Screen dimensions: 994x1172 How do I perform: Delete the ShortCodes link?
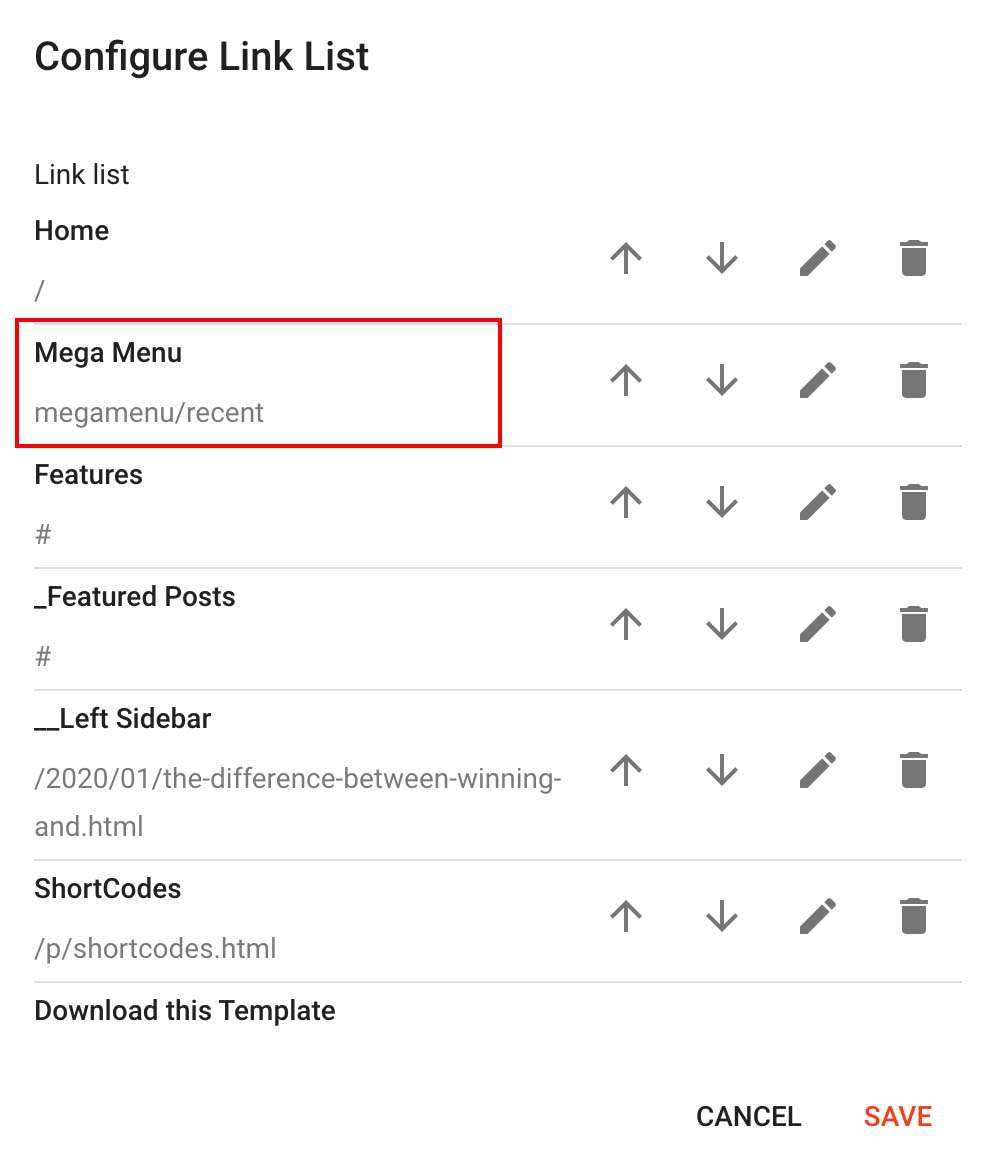(913, 916)
